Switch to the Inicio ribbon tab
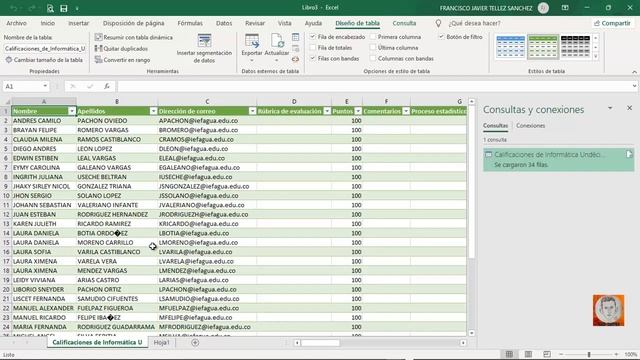640x360 pixels. 48,23
